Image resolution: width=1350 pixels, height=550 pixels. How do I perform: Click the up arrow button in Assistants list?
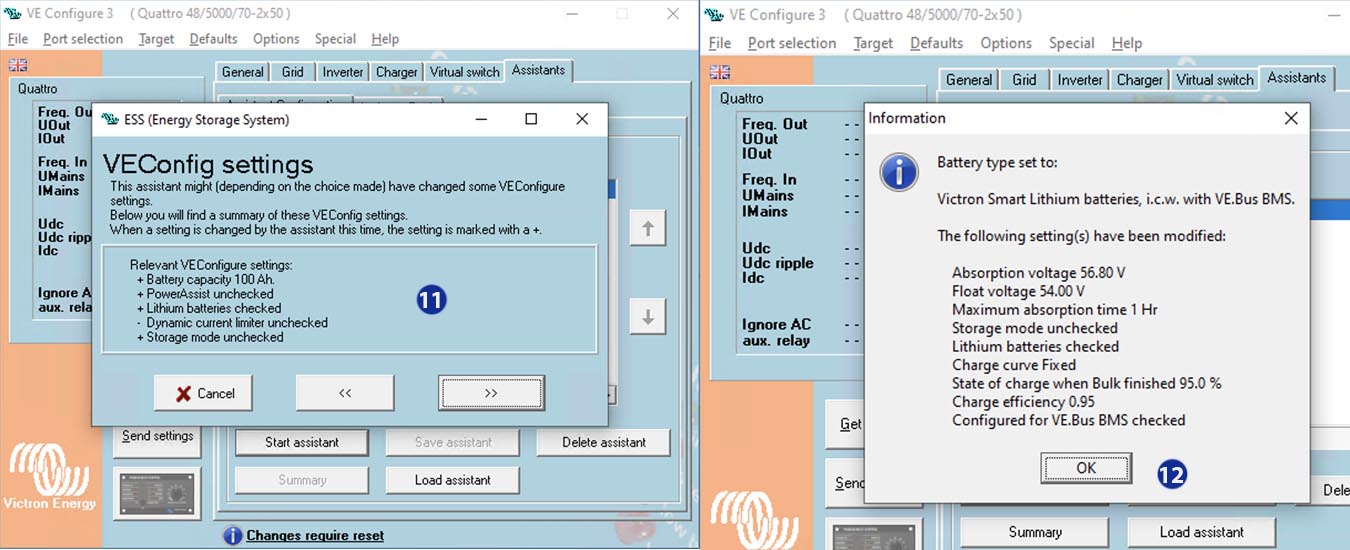(x=648, y=229)
